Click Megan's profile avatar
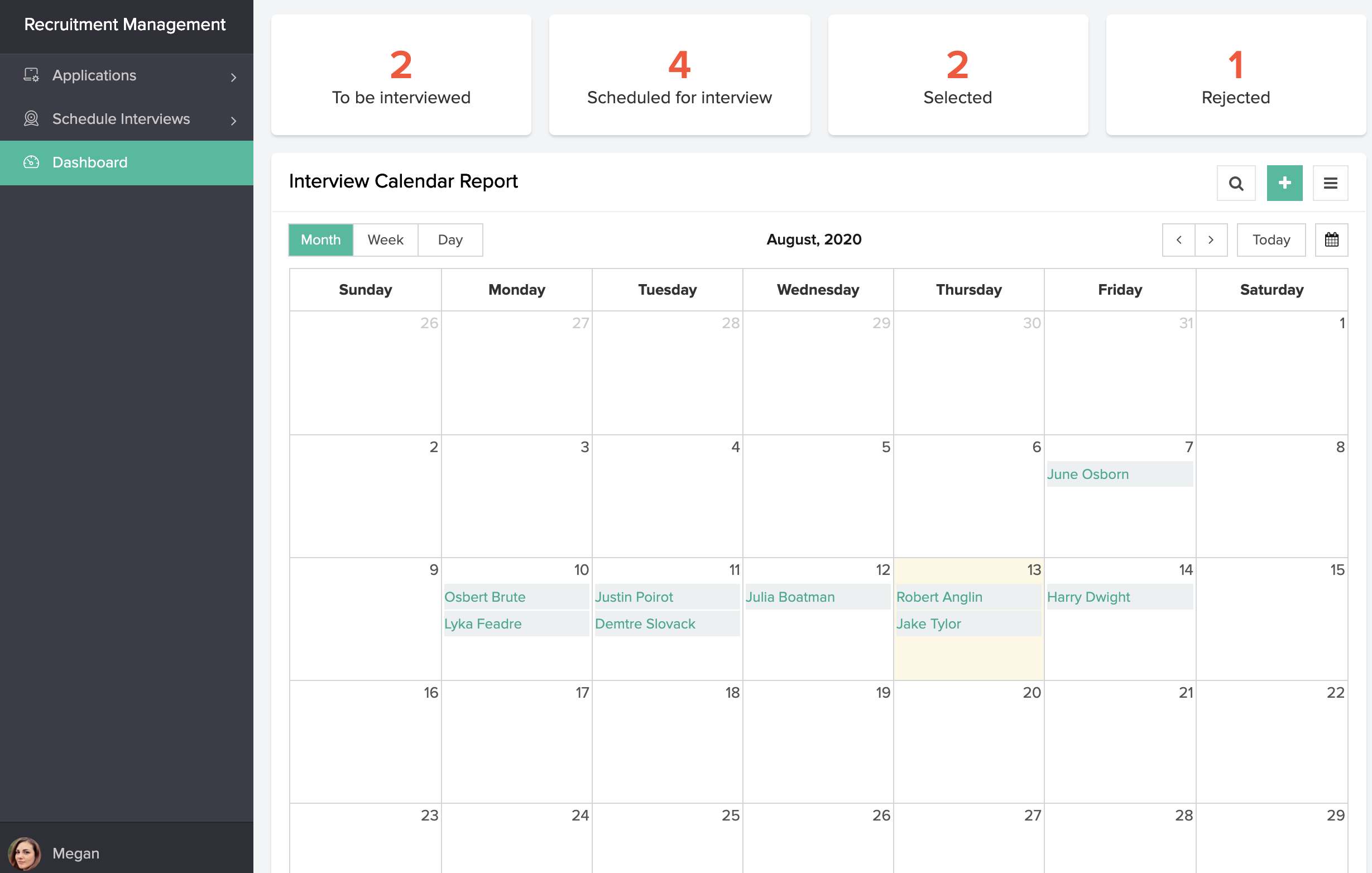This screenshot has height=873, width=1372. point(24,853)
